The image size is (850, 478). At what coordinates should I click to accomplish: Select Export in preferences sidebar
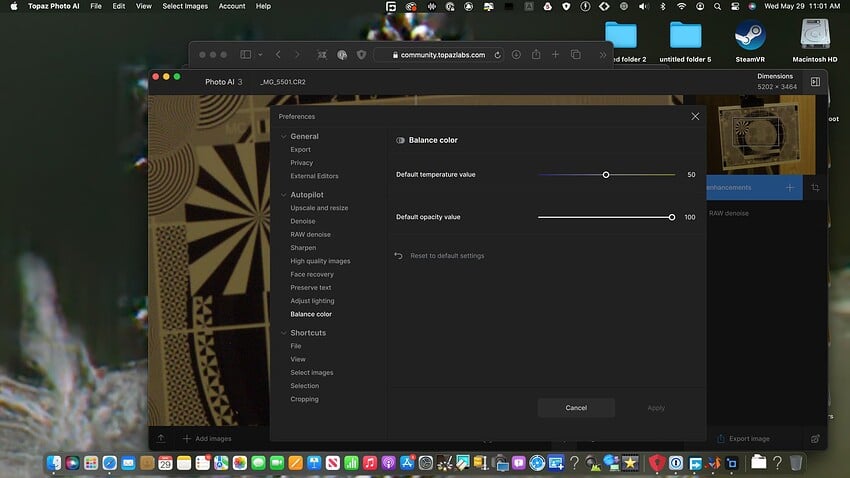[x=300, y=150]
